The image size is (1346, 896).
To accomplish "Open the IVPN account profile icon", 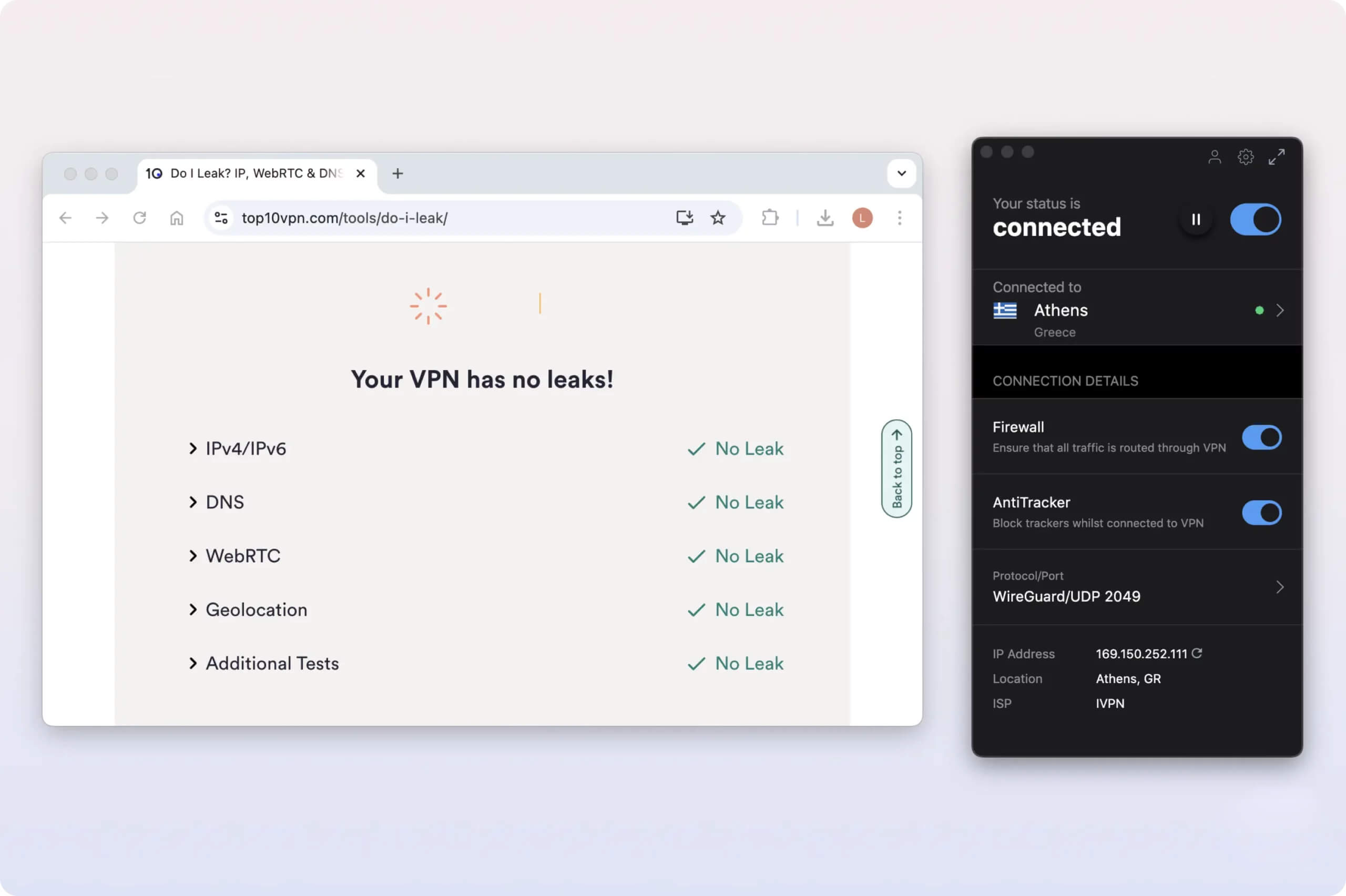I will [x=1214, y=157].
